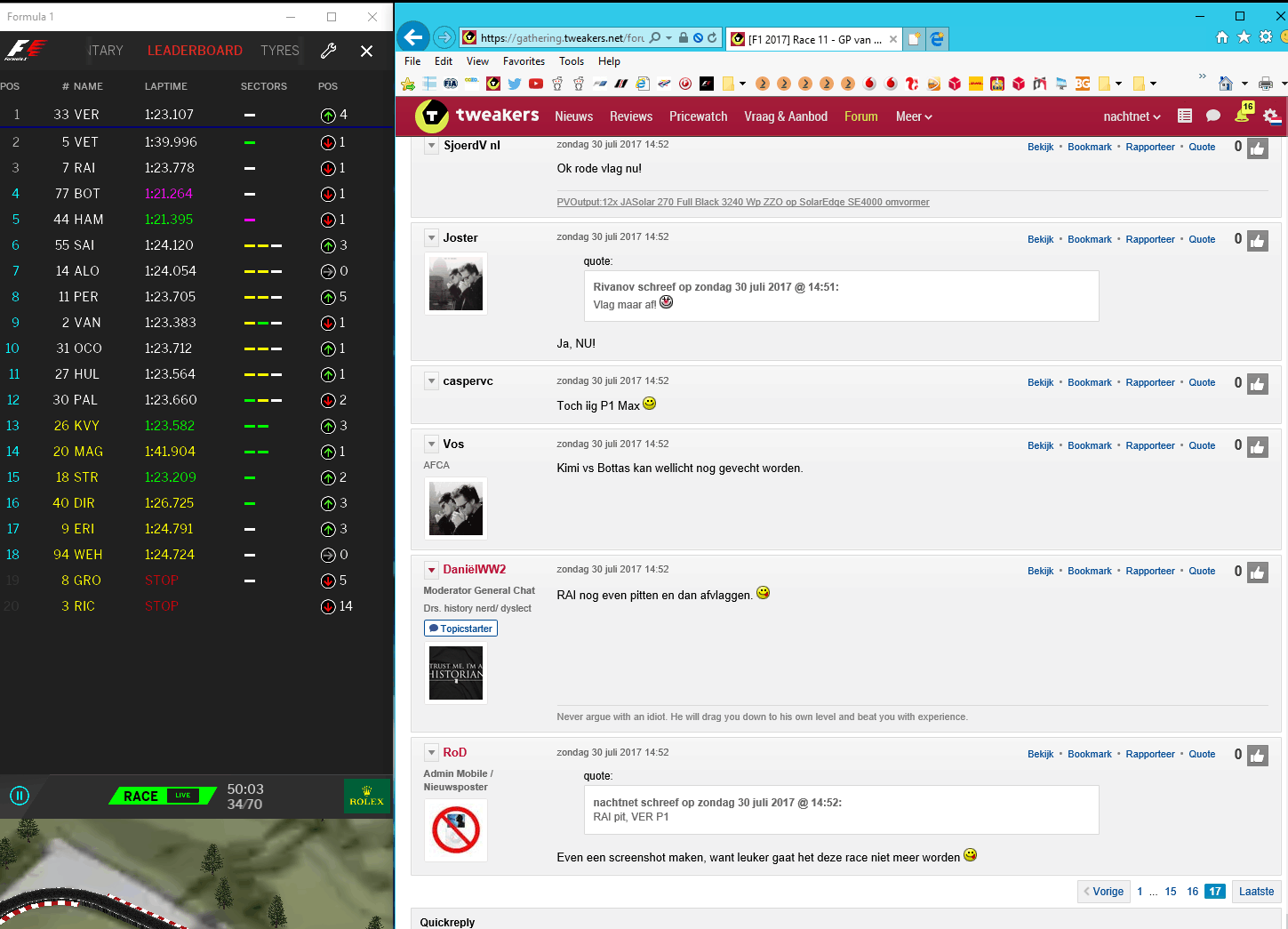Like SjoerdV nl's post with thumbs up
Viewport: 1288px width, 929px height.
click(x=1257, y=149)
